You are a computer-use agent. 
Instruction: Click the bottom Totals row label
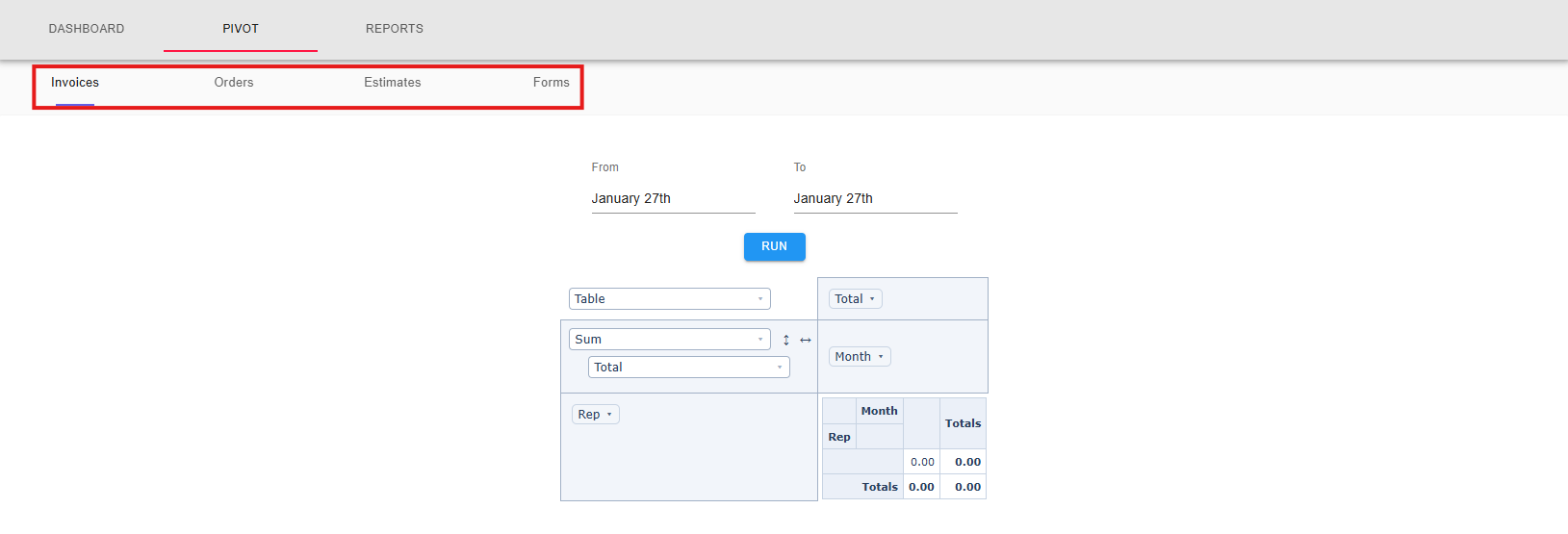coord(880,488)
